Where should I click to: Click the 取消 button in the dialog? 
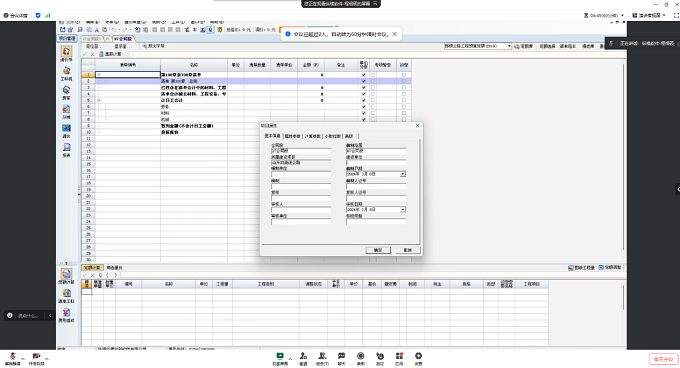pos(408,250)
